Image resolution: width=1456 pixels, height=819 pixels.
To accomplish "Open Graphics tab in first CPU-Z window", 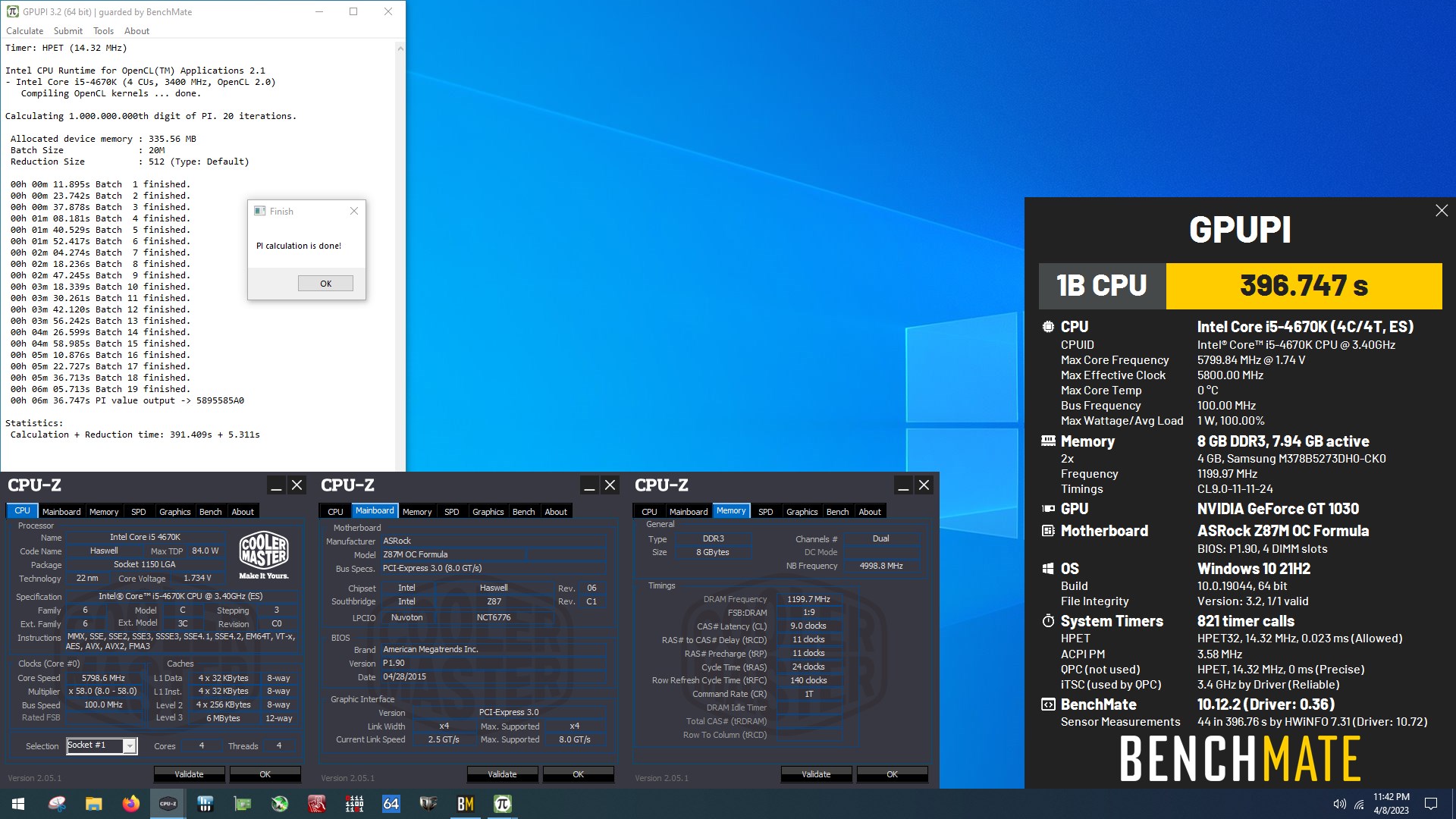I will click(175, 512).
